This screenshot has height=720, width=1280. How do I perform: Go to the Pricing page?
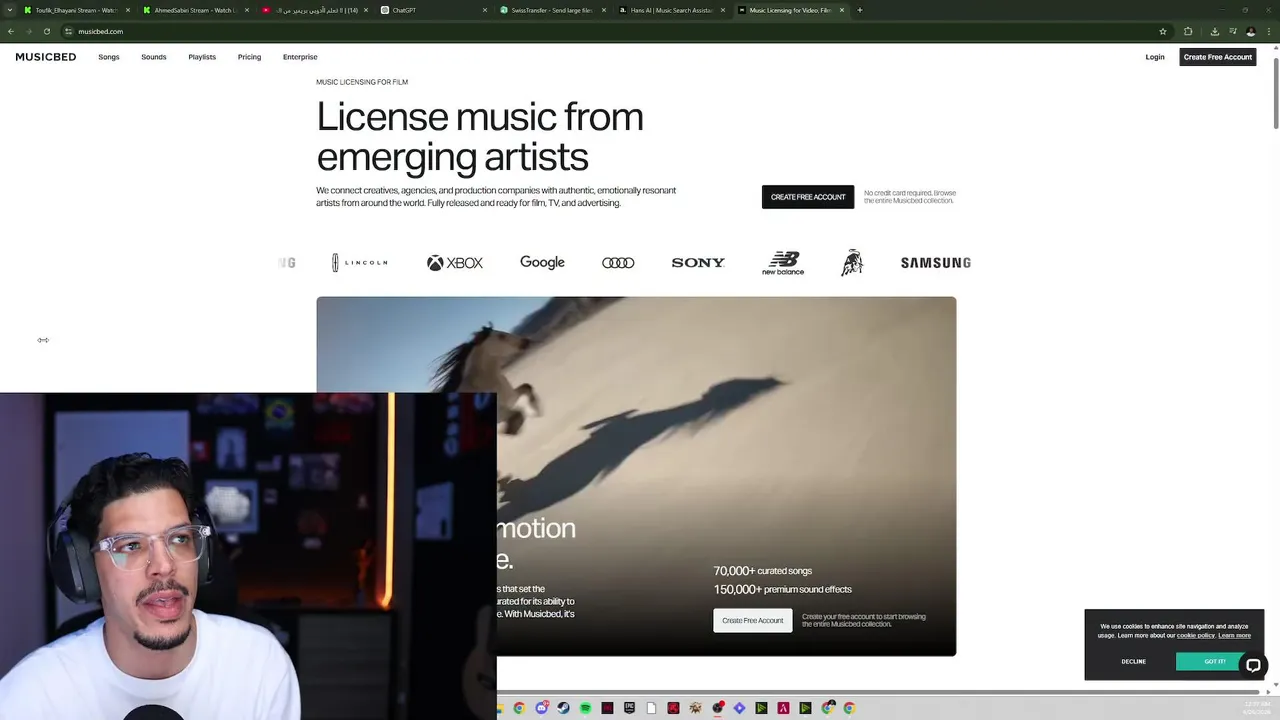pos(249,57)
